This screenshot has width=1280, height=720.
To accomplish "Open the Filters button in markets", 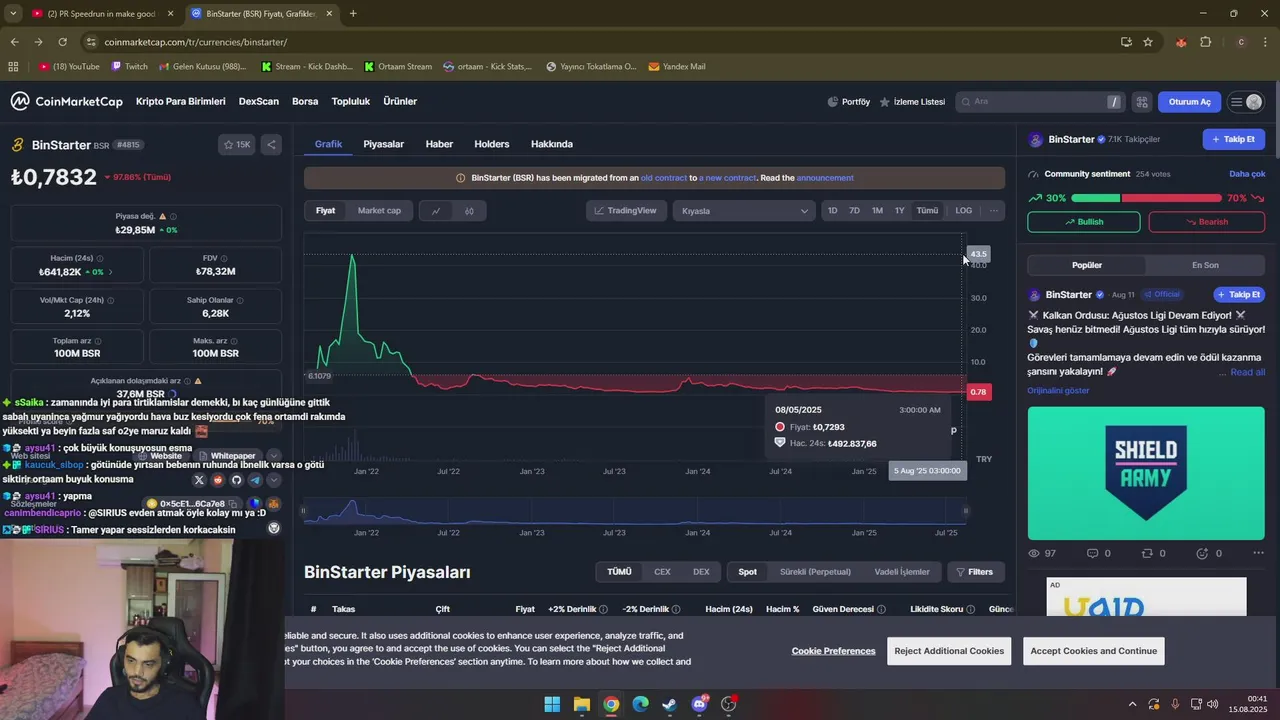I will tap(974, 572).
